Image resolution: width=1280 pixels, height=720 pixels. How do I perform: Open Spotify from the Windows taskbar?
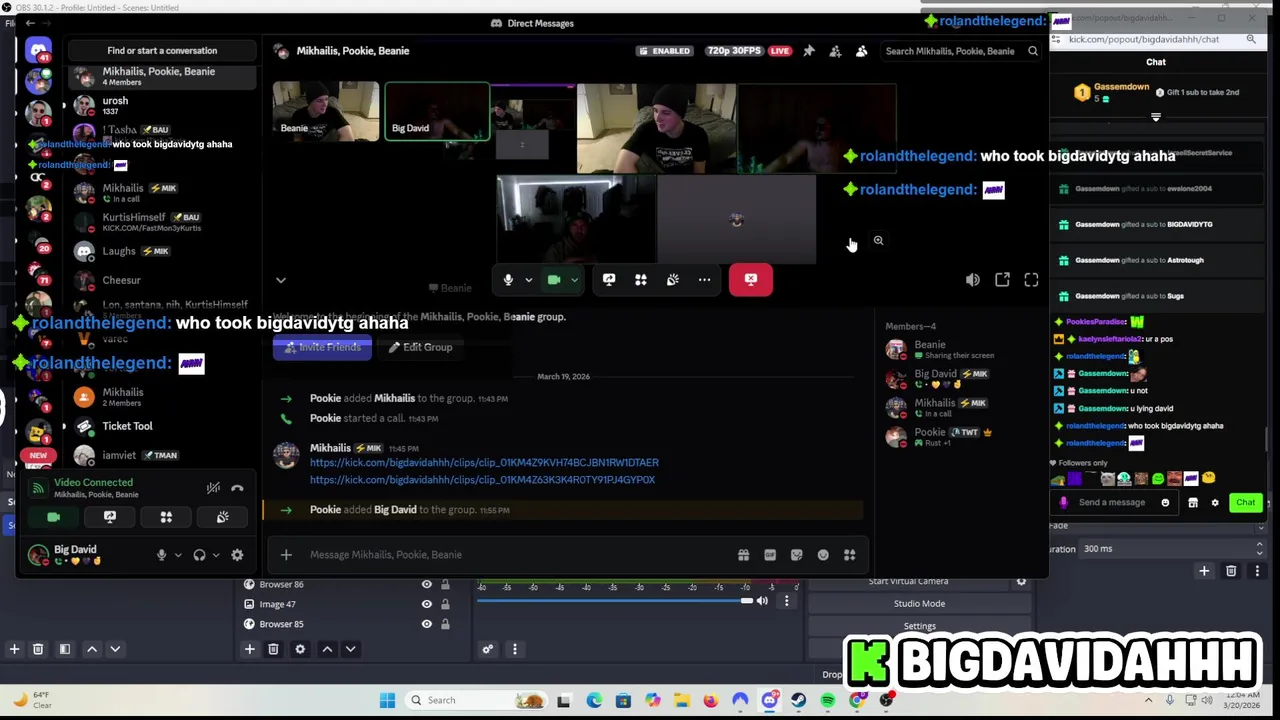coord(828,700)
